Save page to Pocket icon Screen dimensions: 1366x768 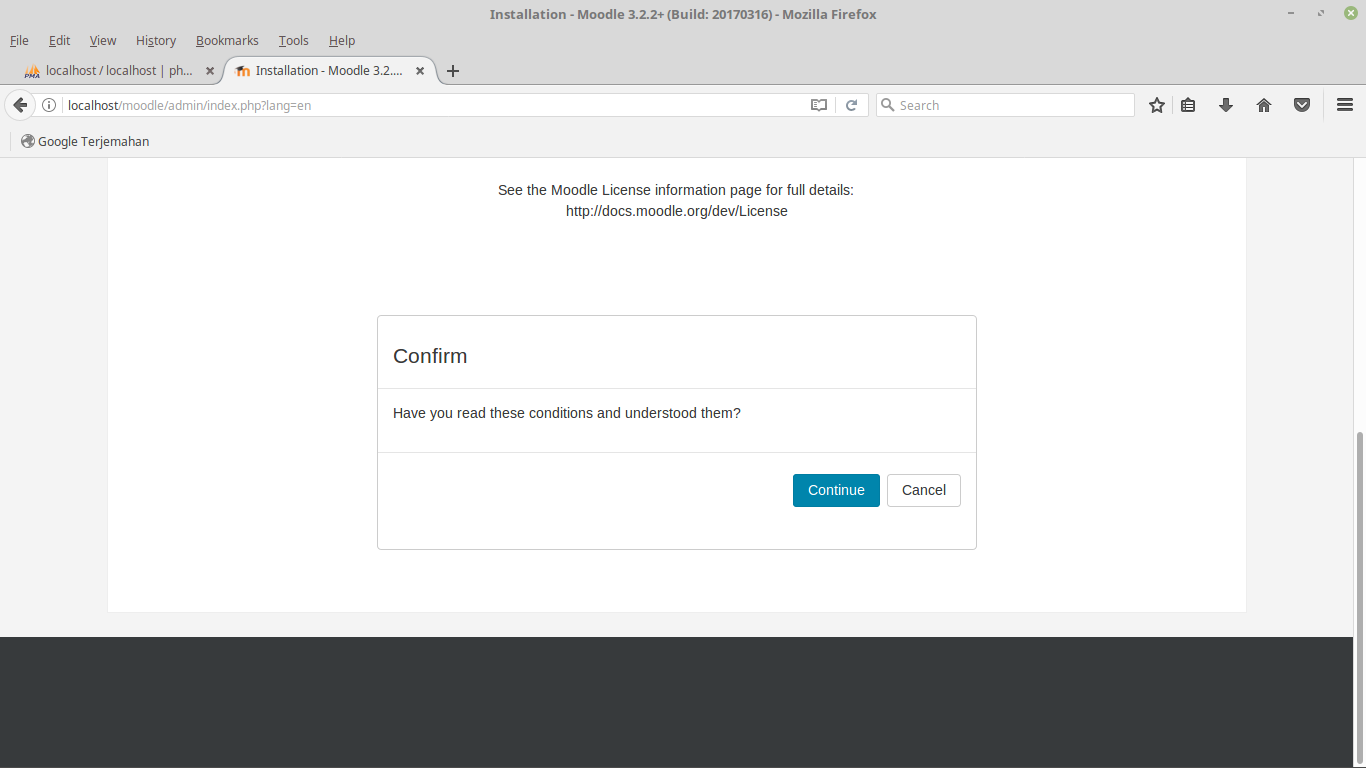pyautogui.click(x=1302, y=105)
